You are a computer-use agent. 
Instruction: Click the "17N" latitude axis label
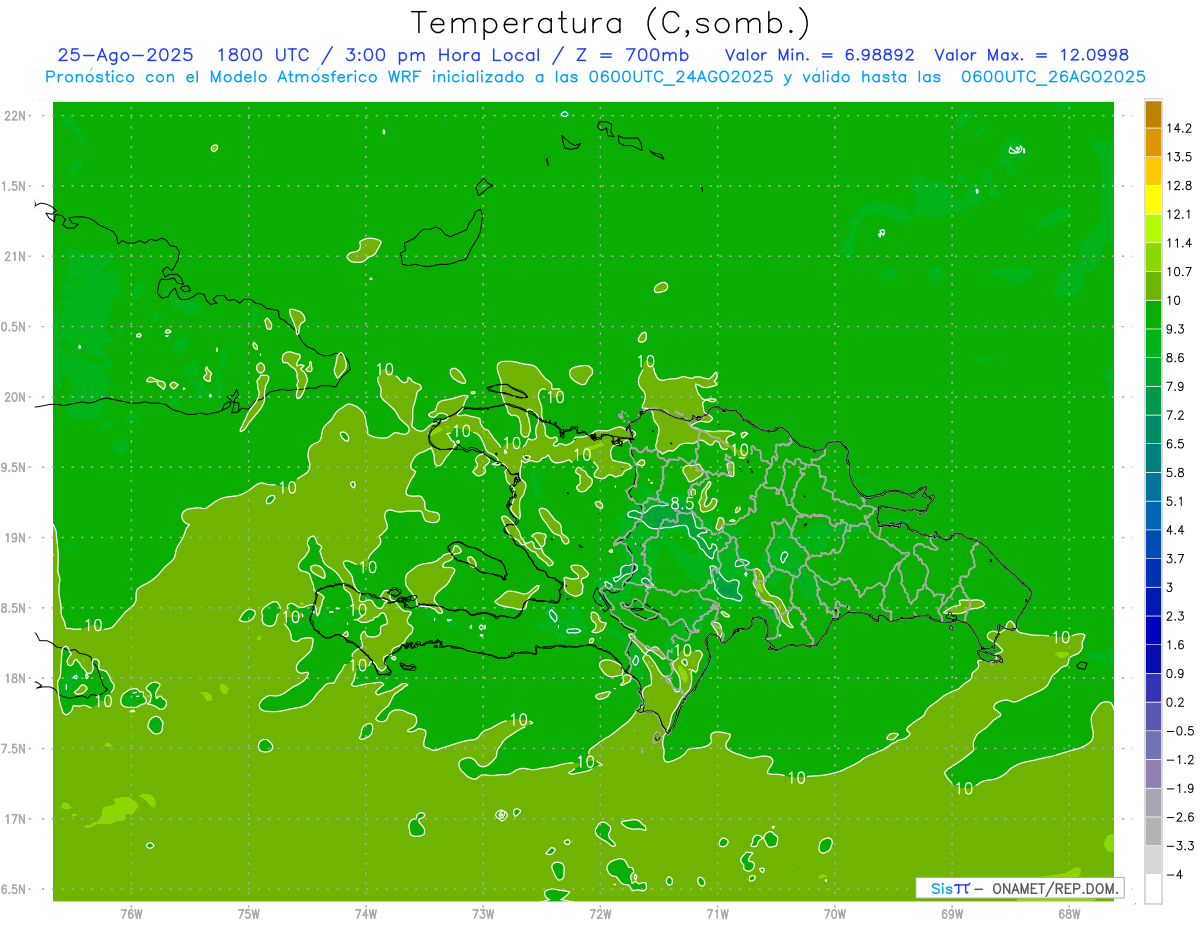(x=14, y=819)
